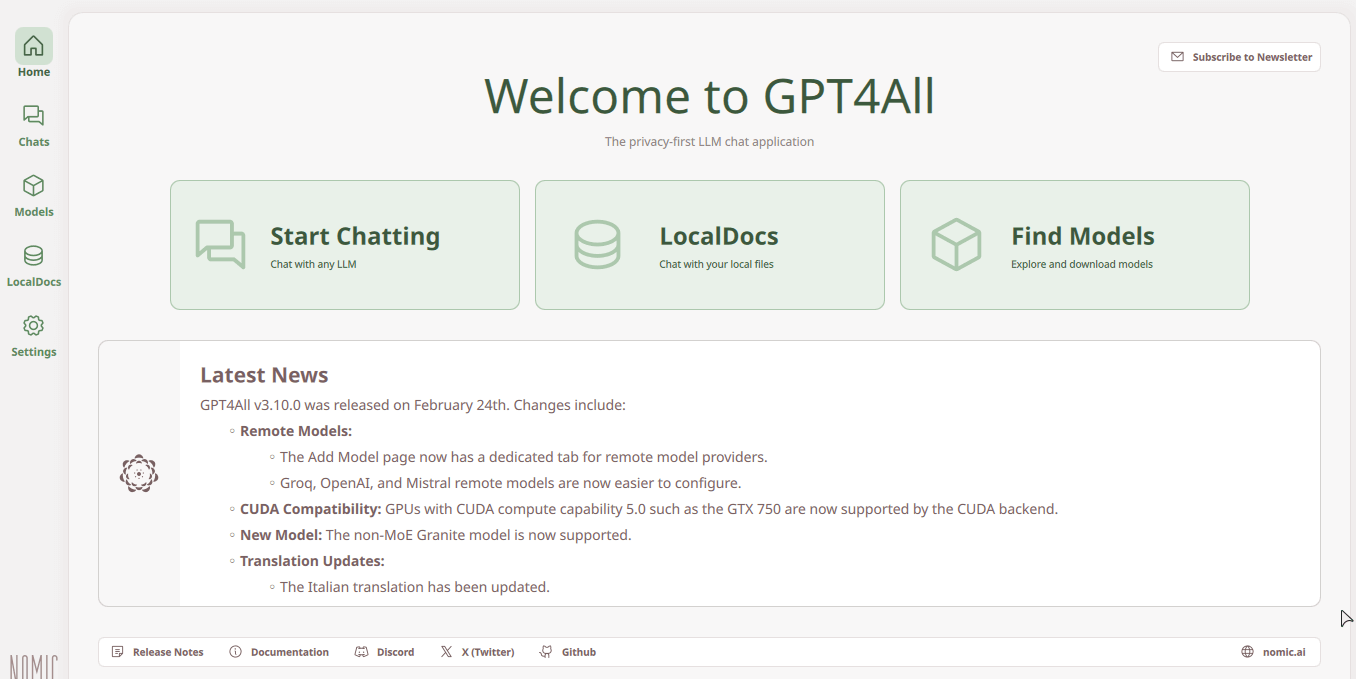This screenshot has width=1356, height=679.
Task: Open LocalDocs via database sidebar icon
Action: [34, 256]
